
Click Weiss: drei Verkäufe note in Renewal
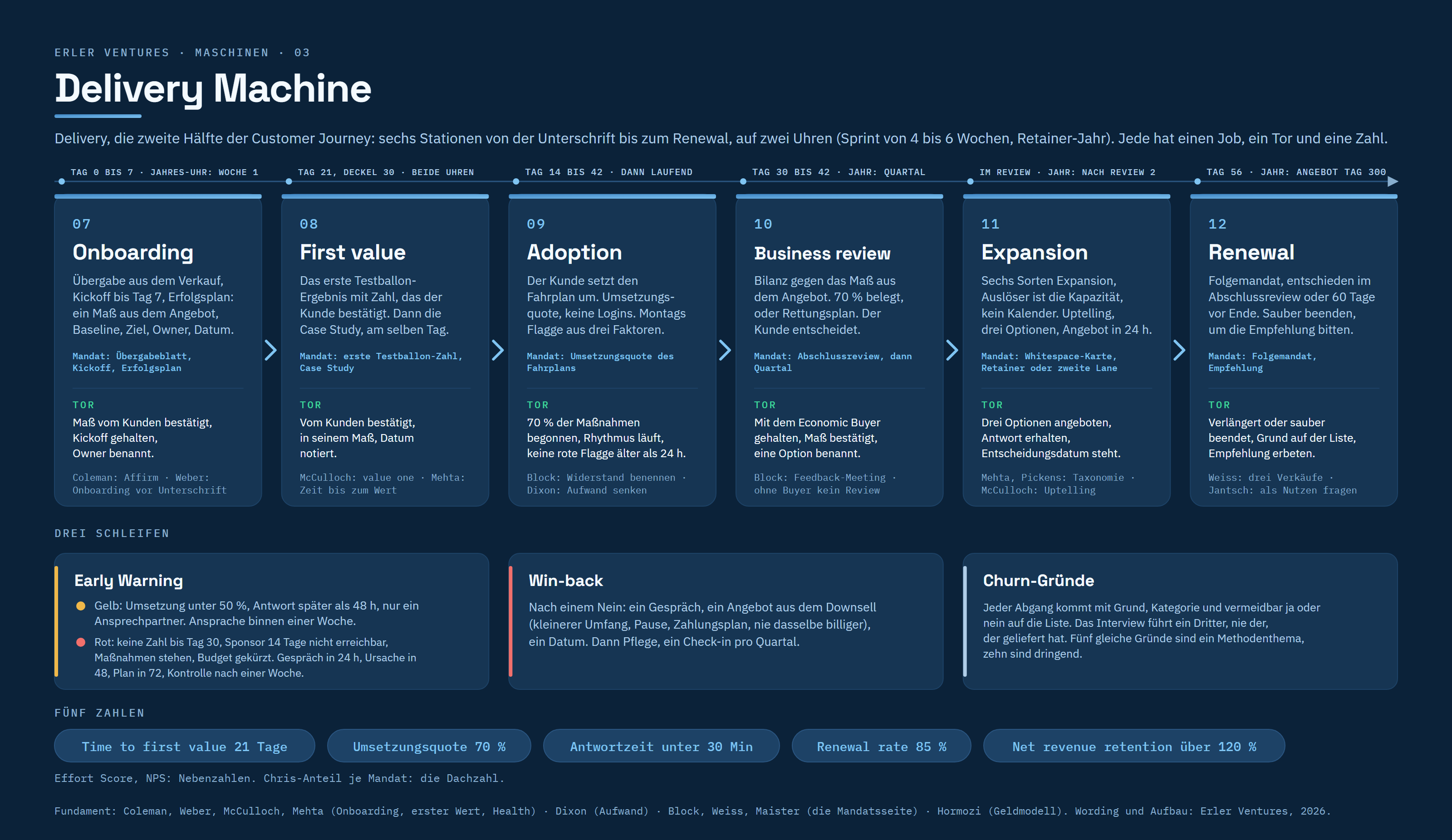pos(1283,483)
